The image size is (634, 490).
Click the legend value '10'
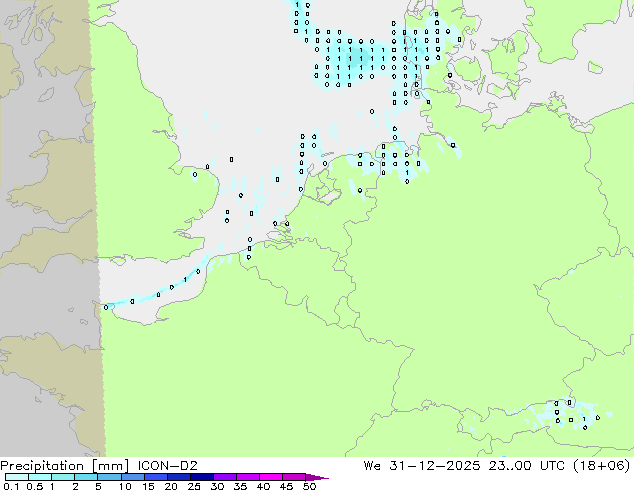[125, 486]
